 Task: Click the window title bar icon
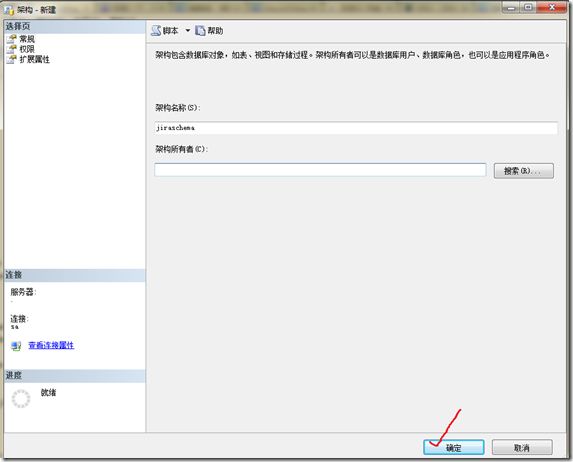[9, 10]
